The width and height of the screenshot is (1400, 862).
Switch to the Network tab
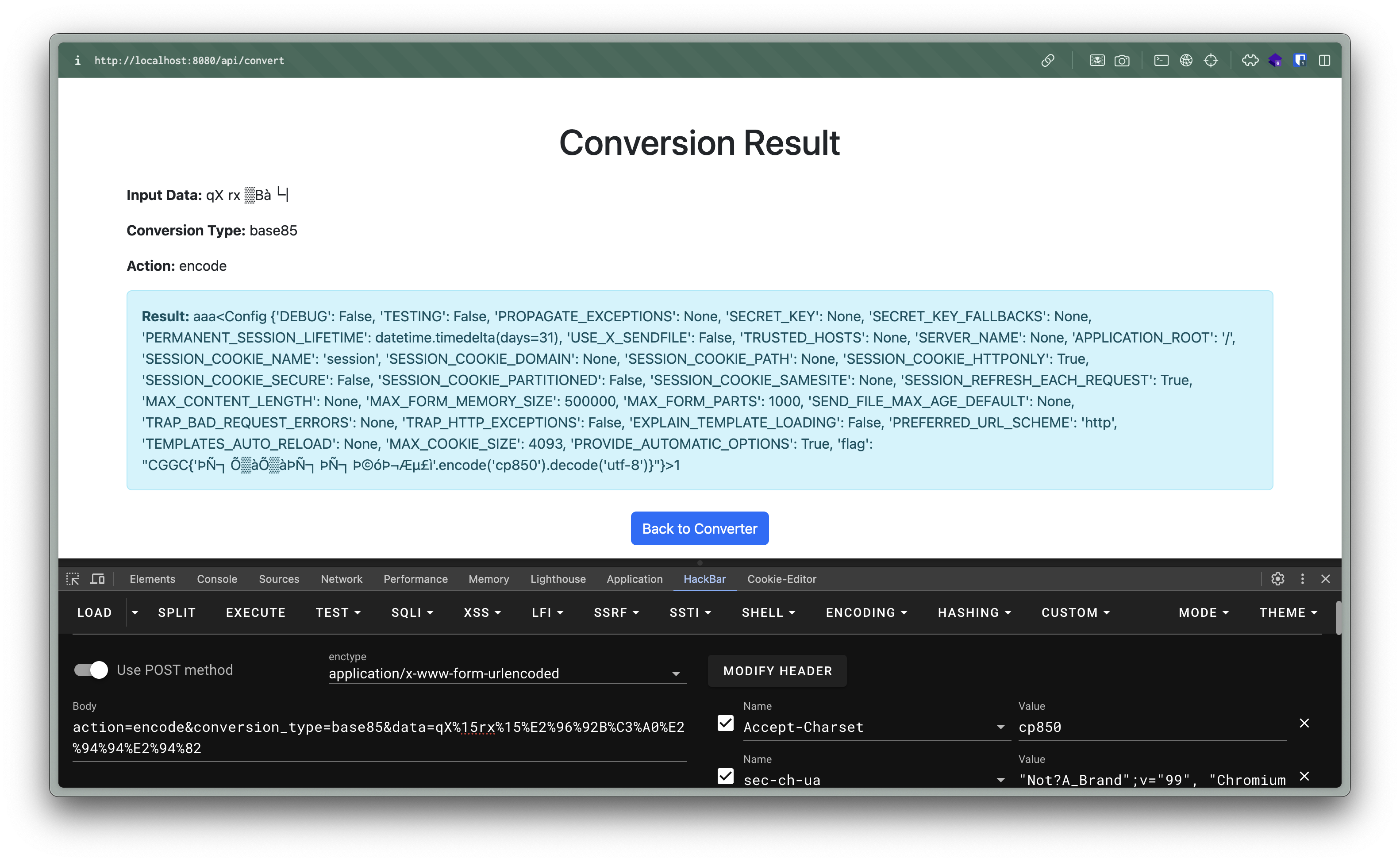coord(342,579)
